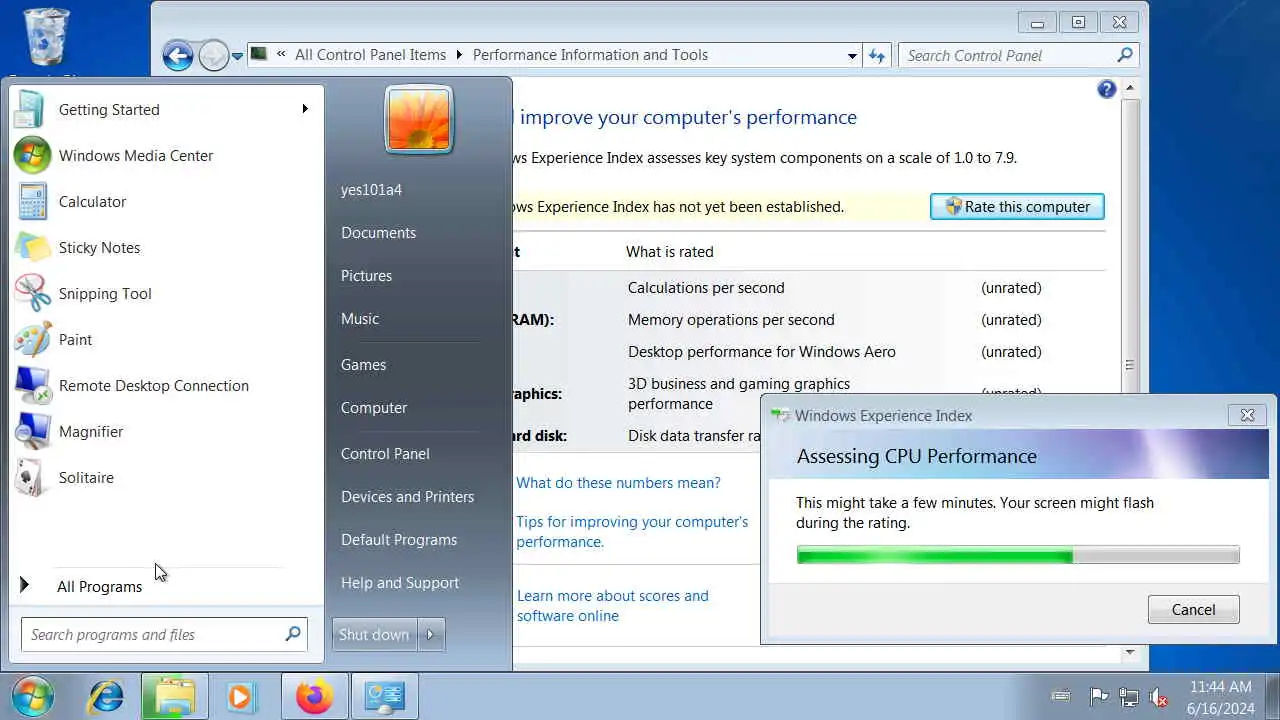Click the Start orb button
This screenshot has height=720, width=1280.
(33, 696)
